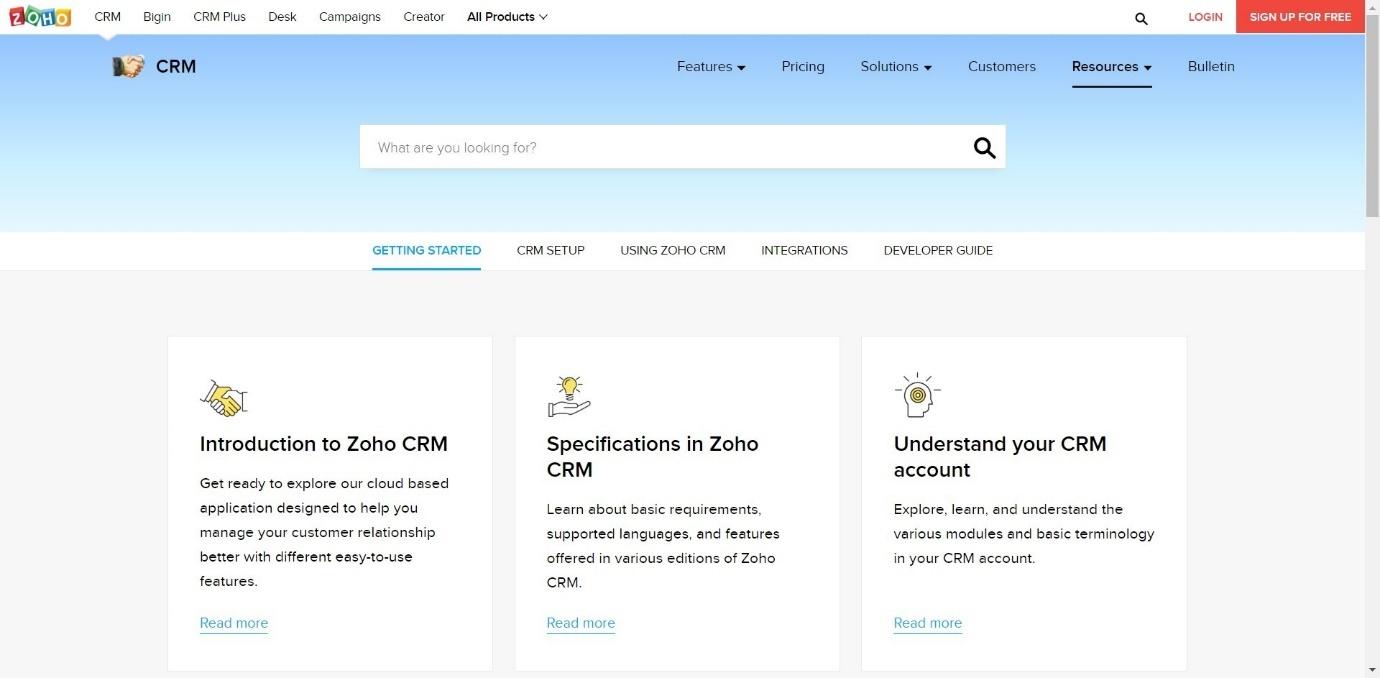Expand the Solutions dropdown menu
Image resolution: width=1380 pixels, height=678 pixels.
click(x=896, y=67)
